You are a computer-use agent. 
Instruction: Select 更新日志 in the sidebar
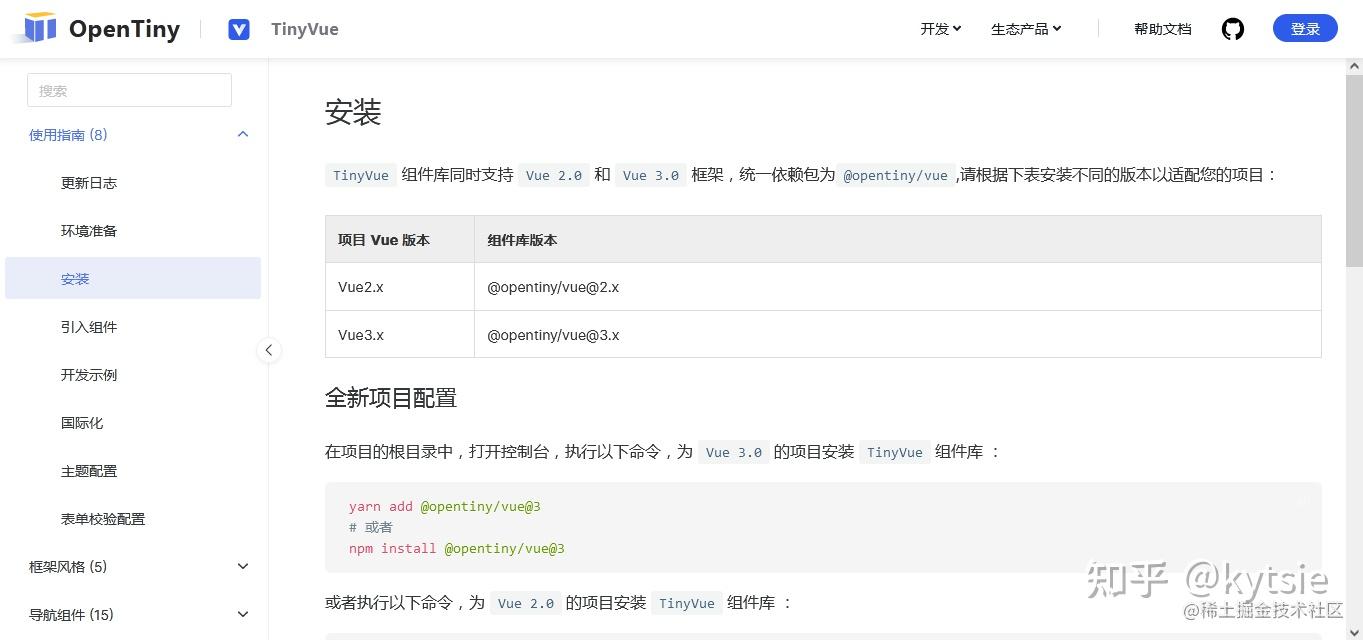(89, 182)
